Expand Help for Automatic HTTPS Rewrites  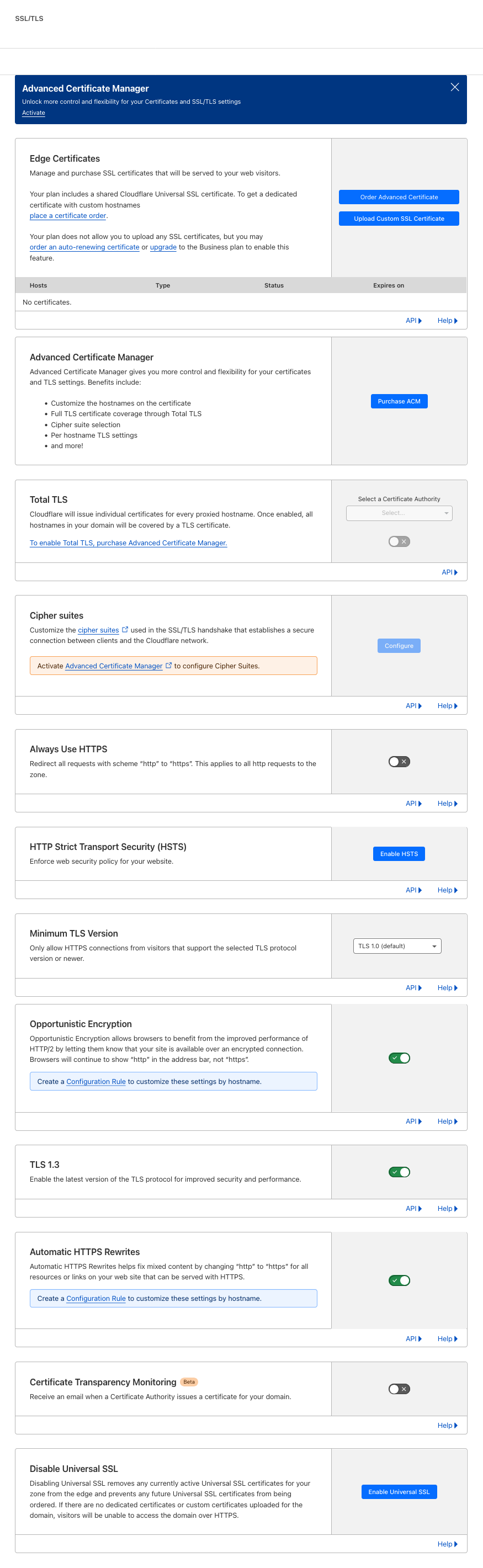point(448,1338)
